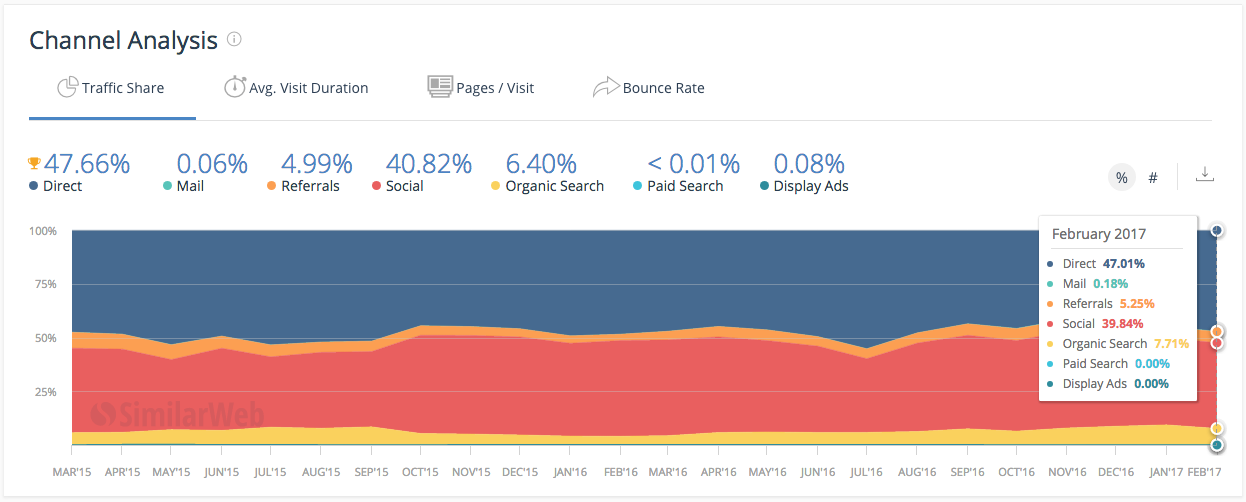Viewport: 1246px width, 502px height.
Task: Click the Paid Search legend label
Action: point(685,186)
